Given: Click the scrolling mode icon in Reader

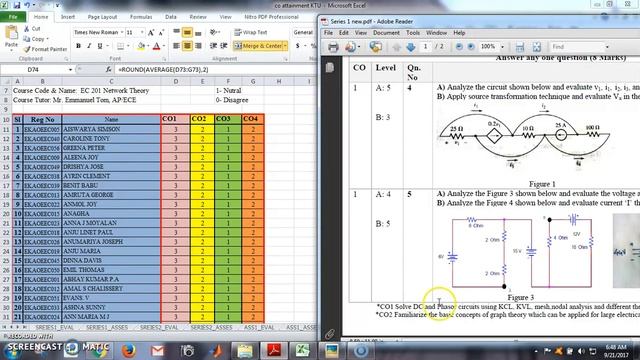Looking at the screenshot, I should pyautogui.click(x=520, y=47).
